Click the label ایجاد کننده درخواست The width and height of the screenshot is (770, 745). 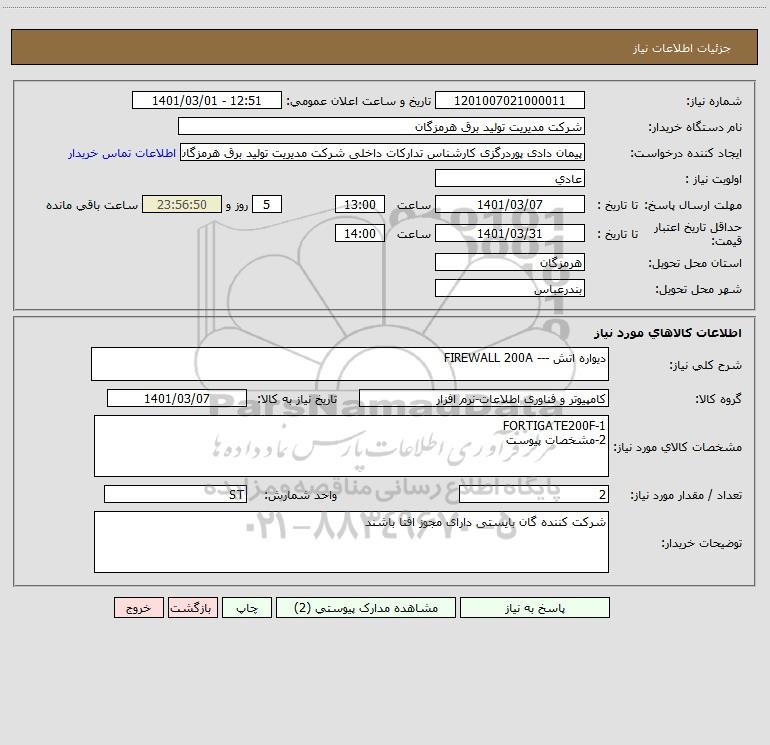(686, 153)
